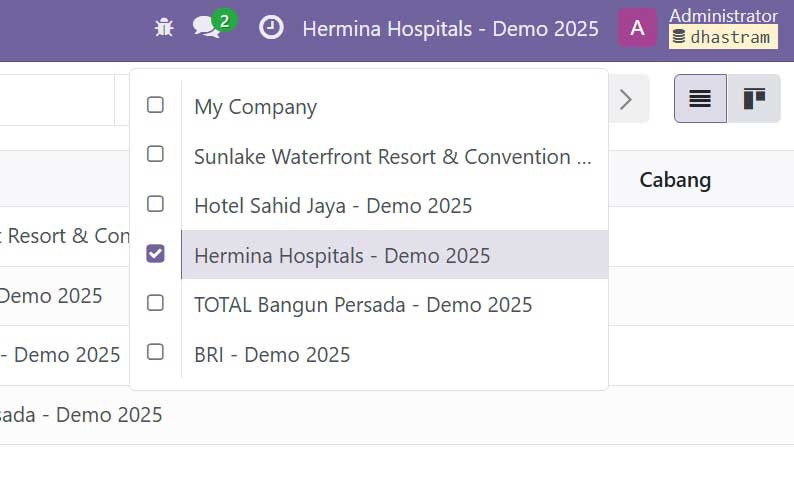Screen dimensions: 794x500
Task: Switch to list view
Action: pos(700,98)
